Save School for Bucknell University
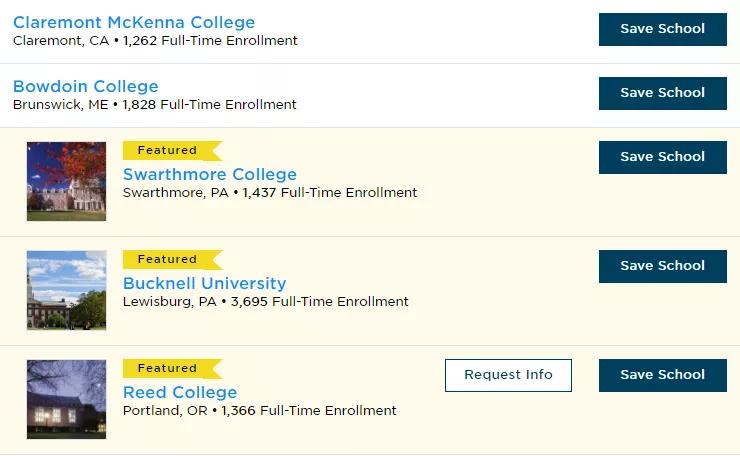Screen dimensions: 740x456 click(x=662, y=266)
